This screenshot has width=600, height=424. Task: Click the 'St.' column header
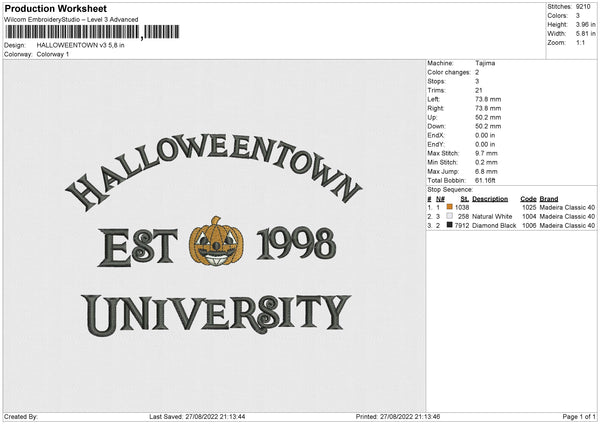tap(465, 199)
